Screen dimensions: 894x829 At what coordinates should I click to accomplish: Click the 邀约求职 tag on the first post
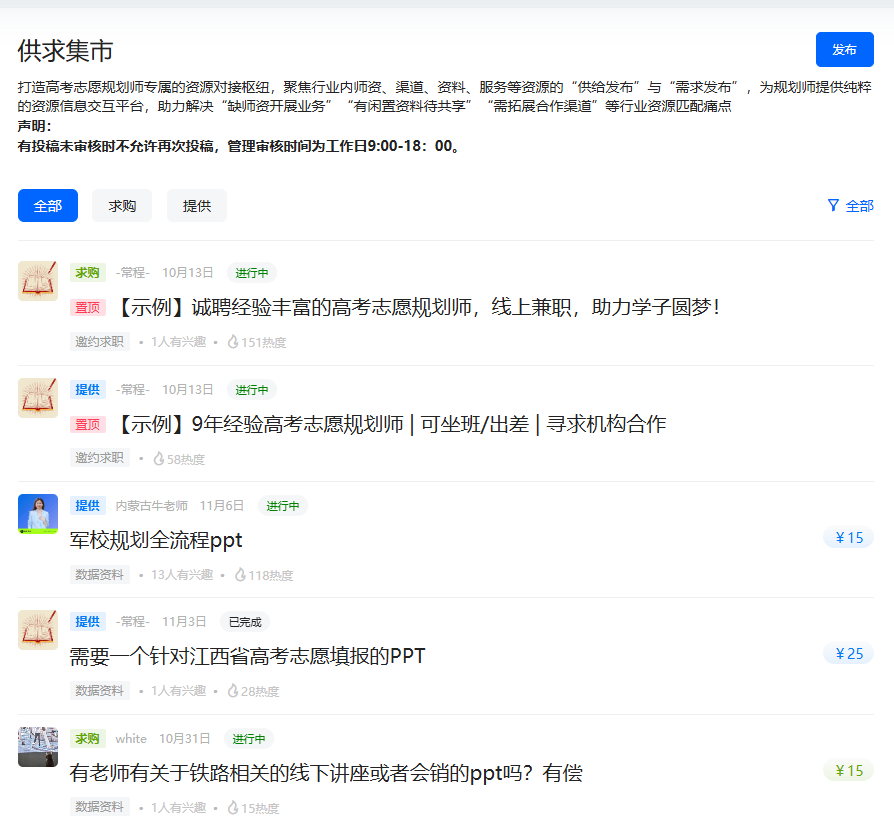[x=99, y=341]
